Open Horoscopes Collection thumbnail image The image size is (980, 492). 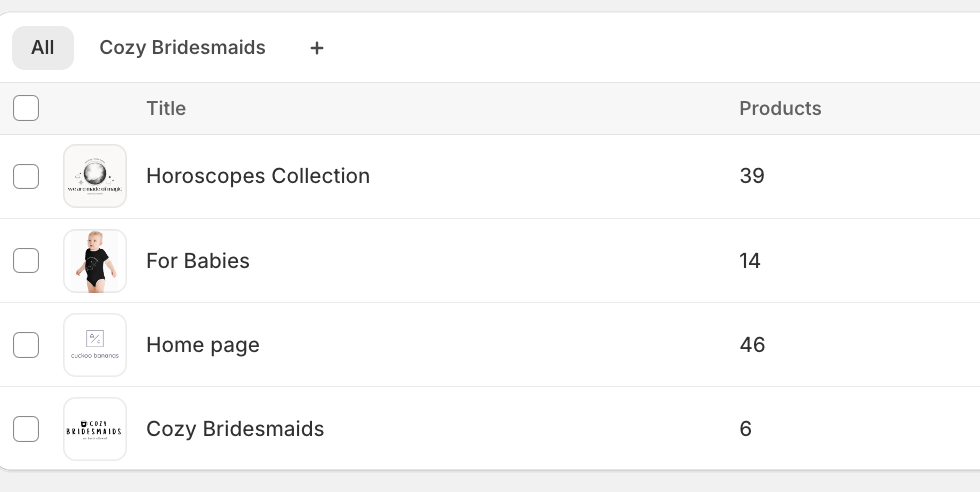95,176
